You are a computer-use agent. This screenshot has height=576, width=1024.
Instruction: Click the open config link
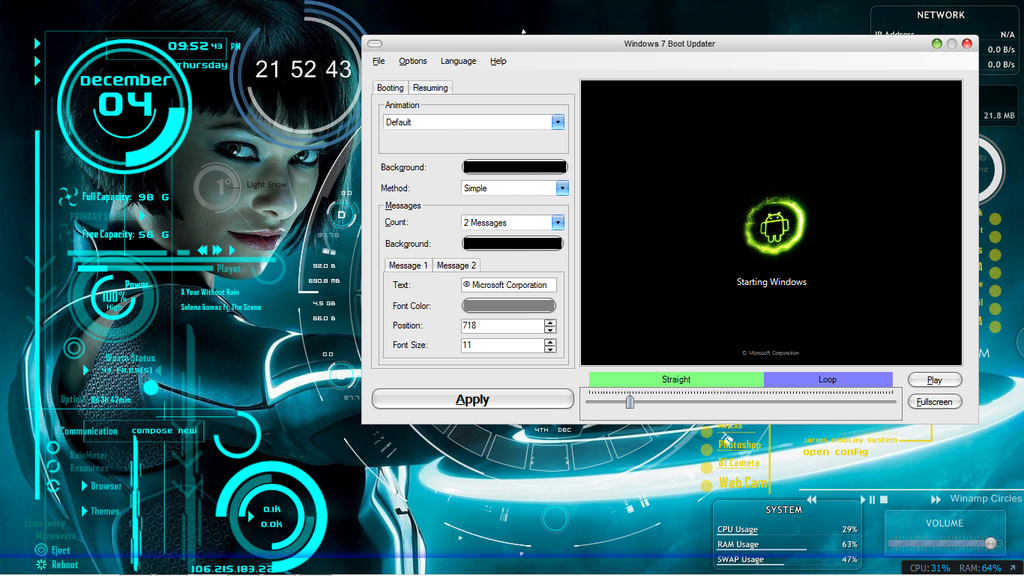coord(835,452)
